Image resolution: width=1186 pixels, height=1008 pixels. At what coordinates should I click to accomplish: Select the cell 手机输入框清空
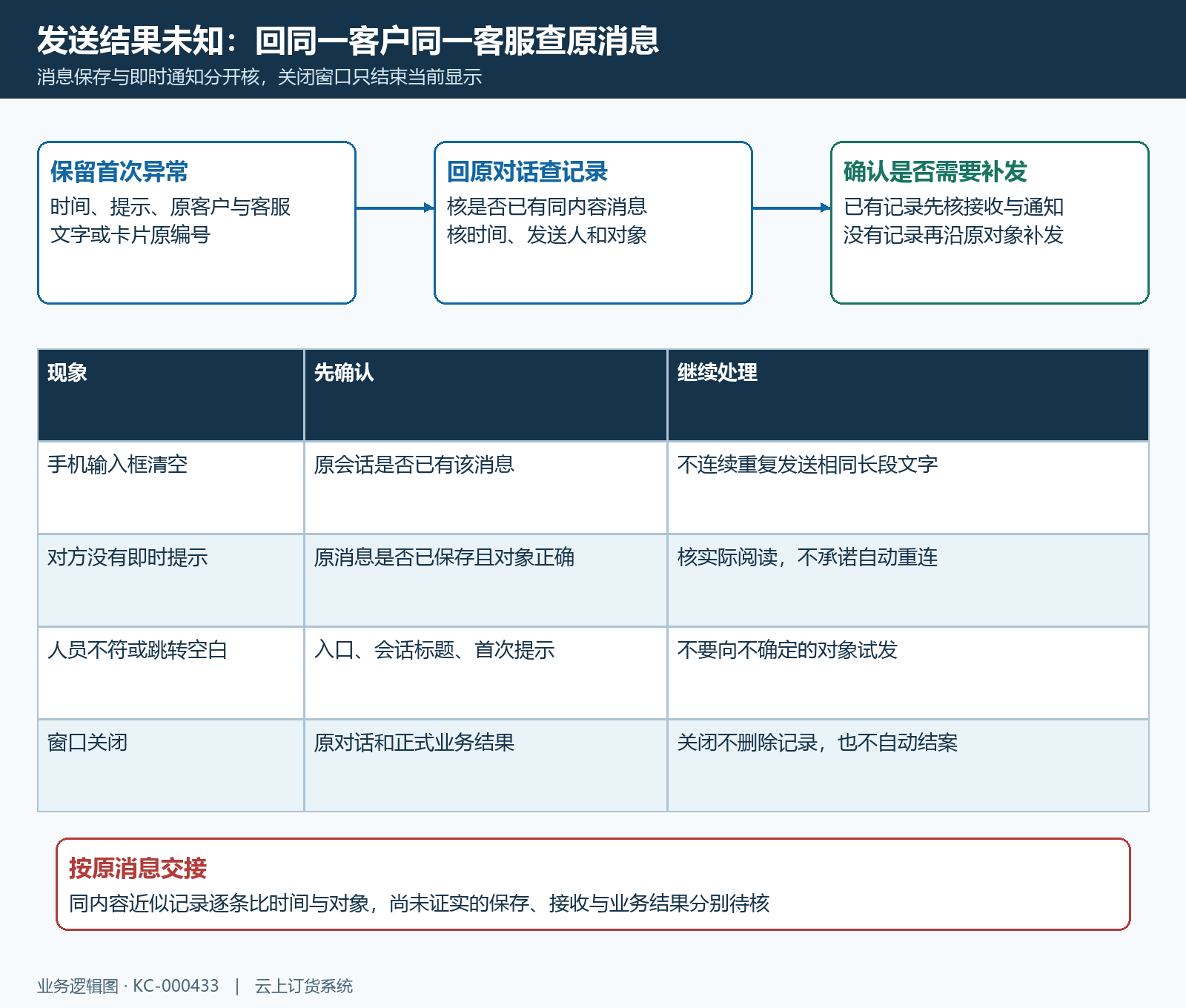pyautogui.click(x=171, y=488)
